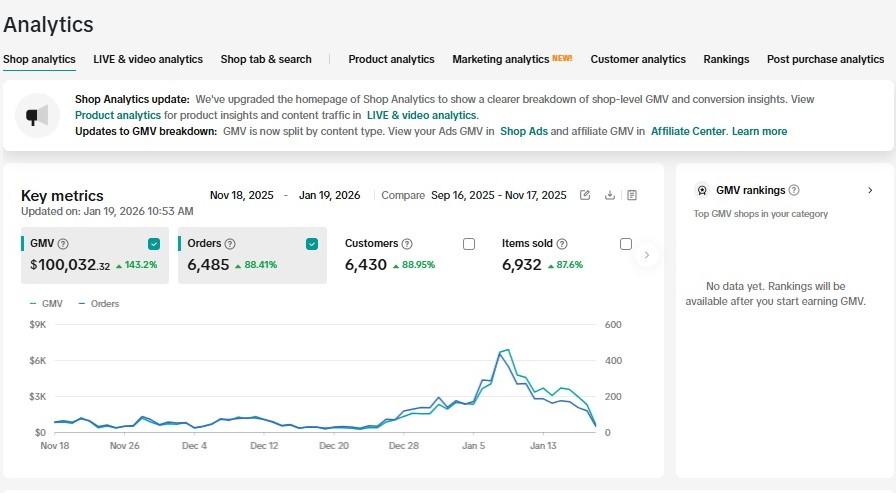Open the Marketing analytics tab
896x493 pixels.
coord(501,59)
